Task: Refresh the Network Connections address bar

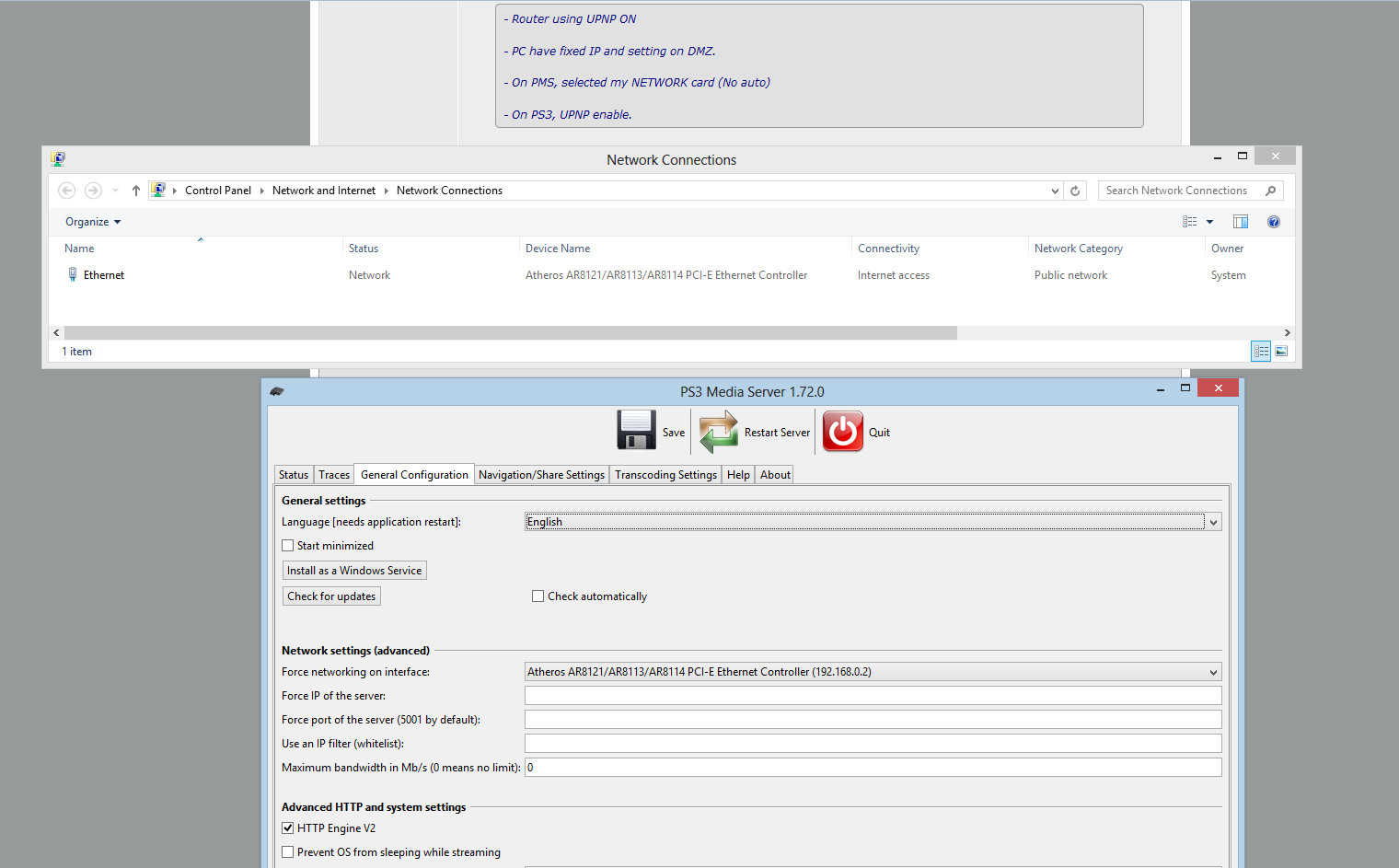Action: coord(1075,191)
